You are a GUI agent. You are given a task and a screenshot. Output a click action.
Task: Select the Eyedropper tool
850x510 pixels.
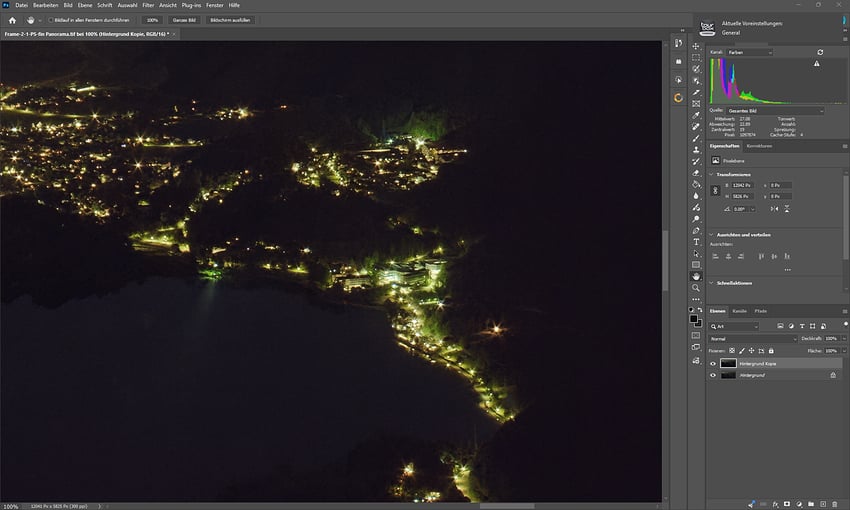coord(696,115)
